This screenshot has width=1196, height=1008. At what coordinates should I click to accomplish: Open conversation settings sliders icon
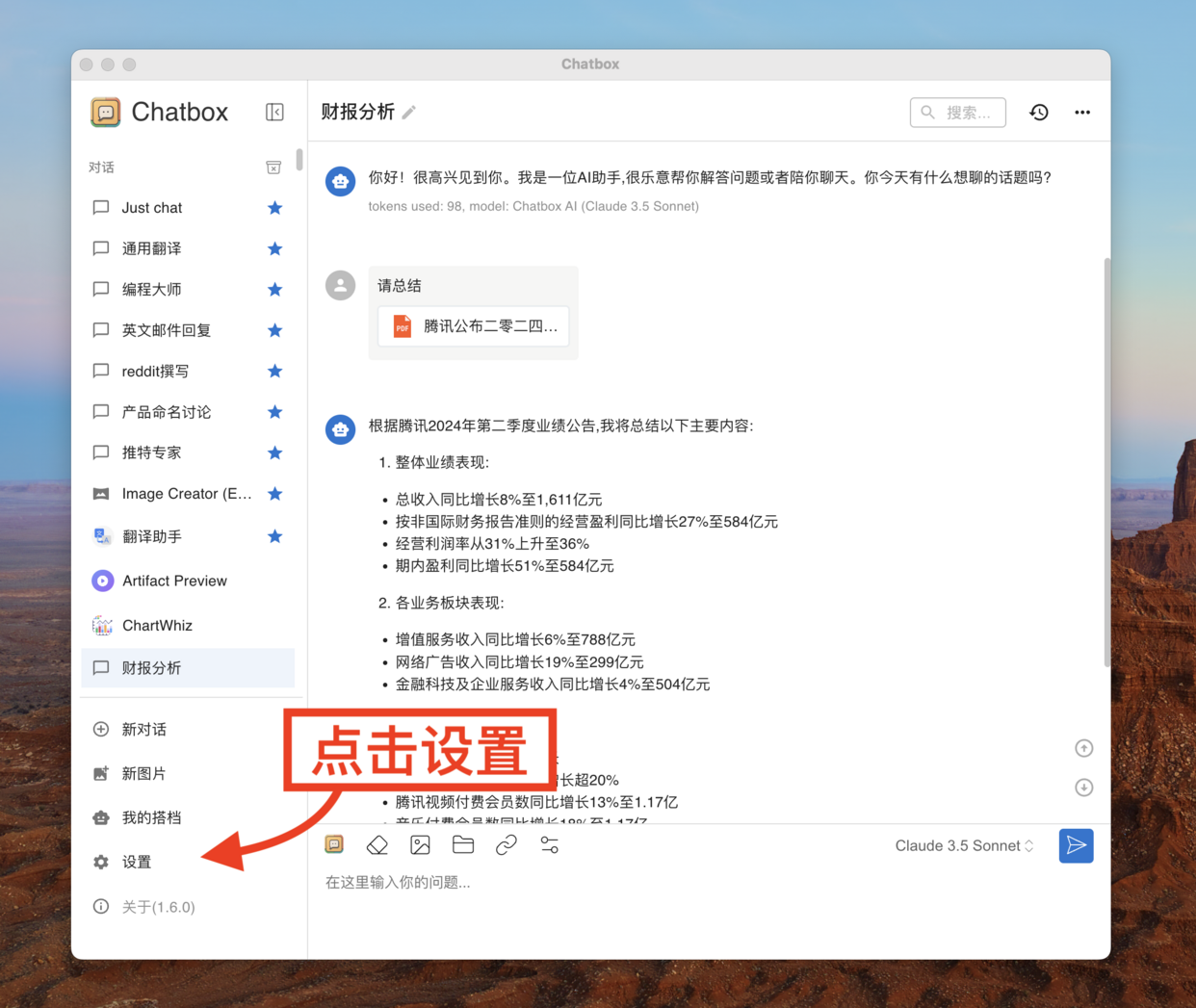click(x=550, y=845)
